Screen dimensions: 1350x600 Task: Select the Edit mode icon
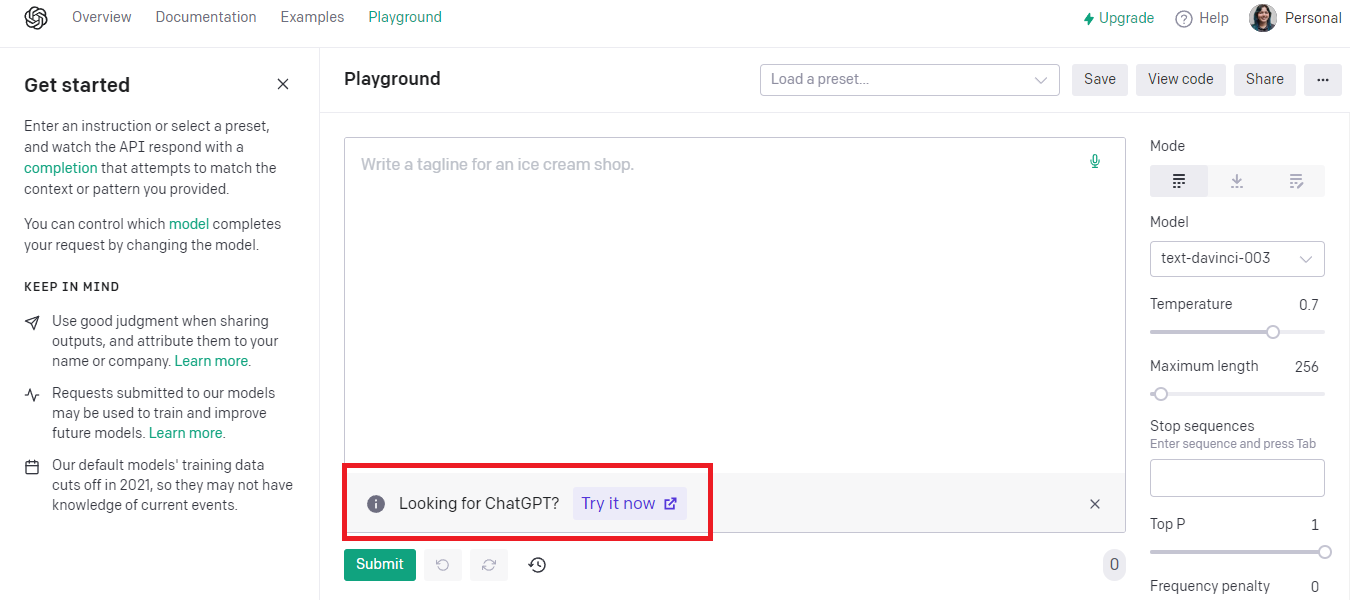pos(1296,181)
